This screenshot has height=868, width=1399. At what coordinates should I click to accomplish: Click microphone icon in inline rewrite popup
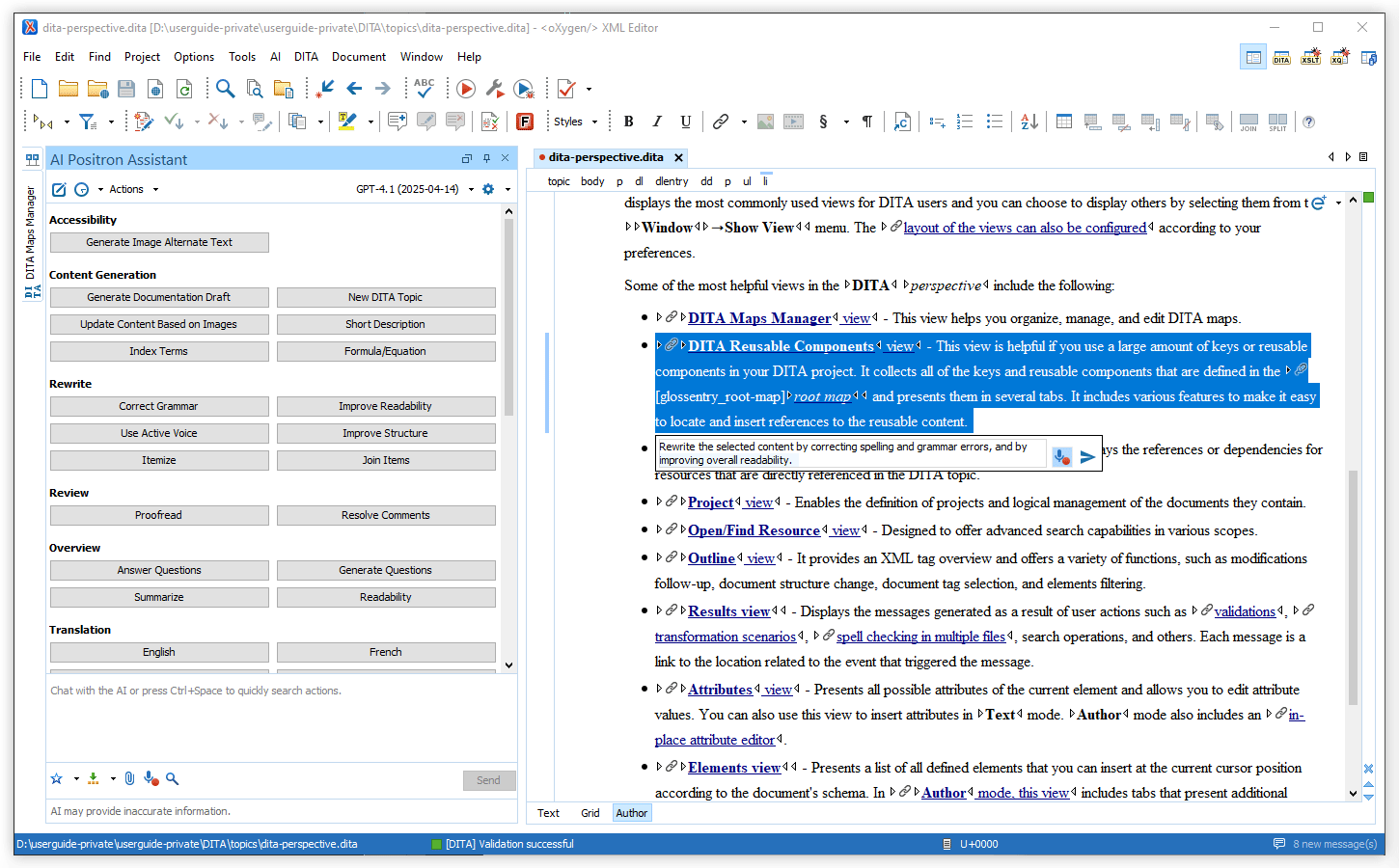pos(1061,457)
